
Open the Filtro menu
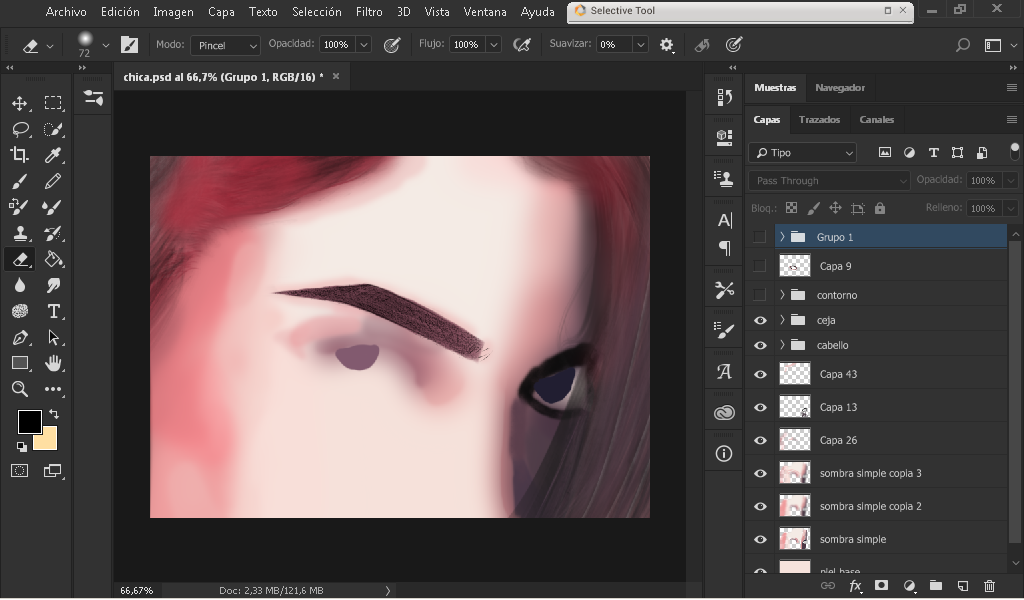pyautogui.click(x=369, y=12)
